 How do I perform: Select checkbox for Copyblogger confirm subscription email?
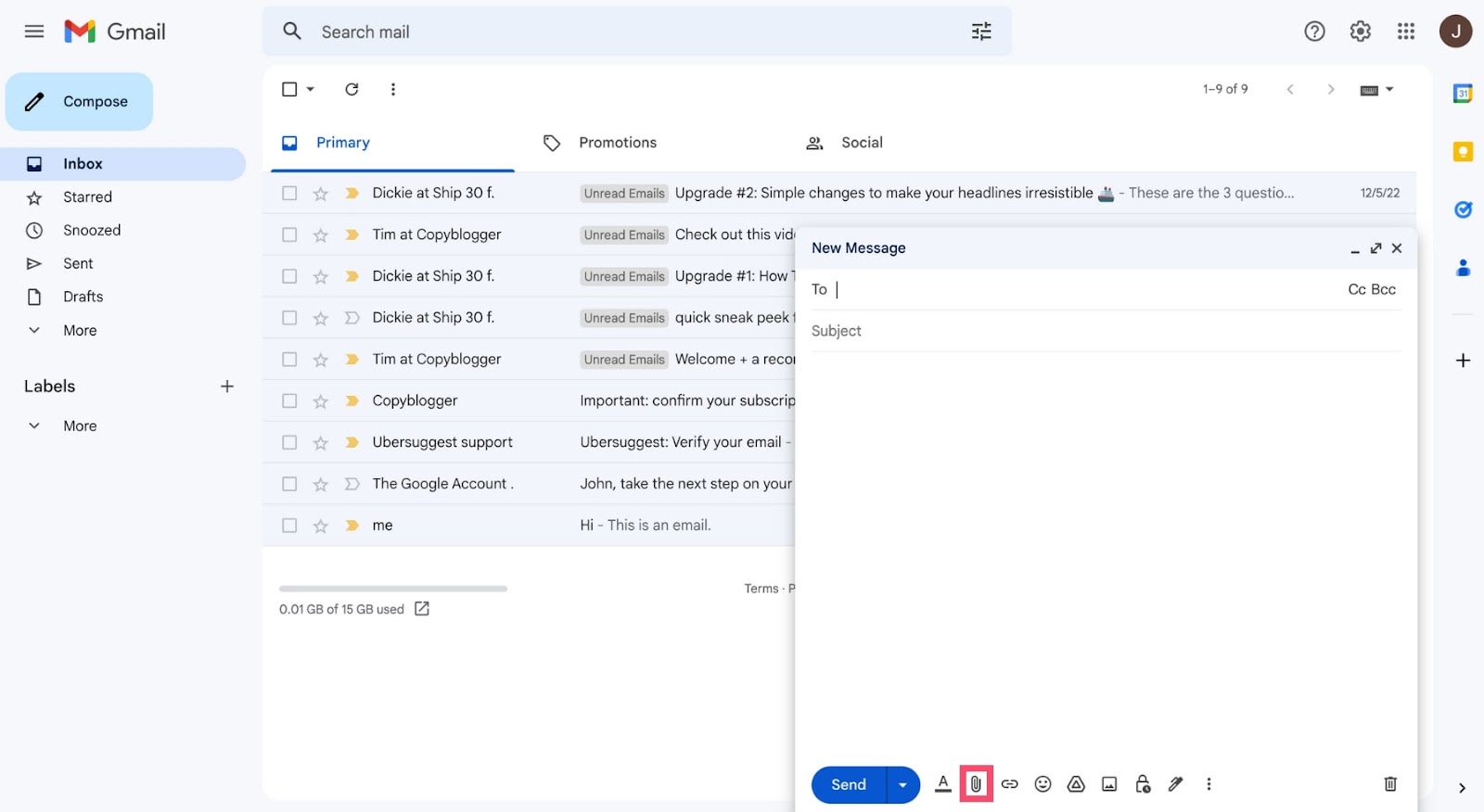pyautogui.click(x=289, y=400)
